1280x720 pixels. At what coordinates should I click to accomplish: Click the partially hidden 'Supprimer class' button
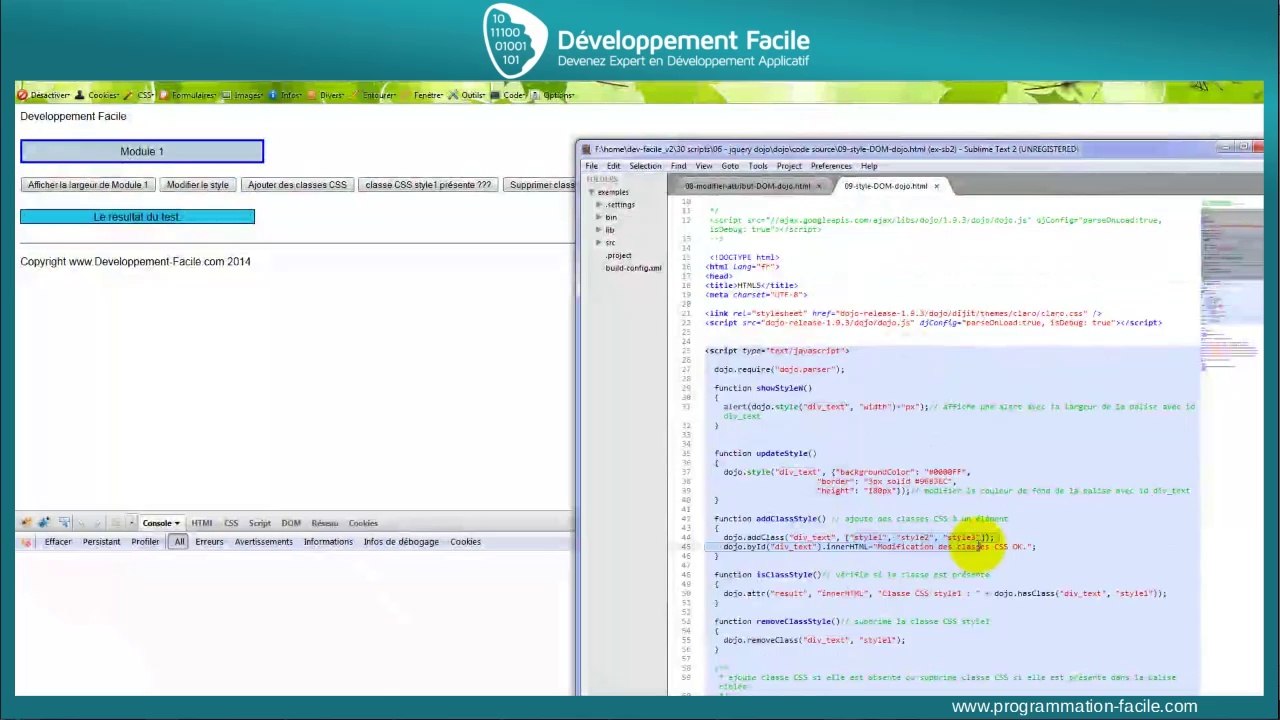pyautogui.click(x=539, y=185)
